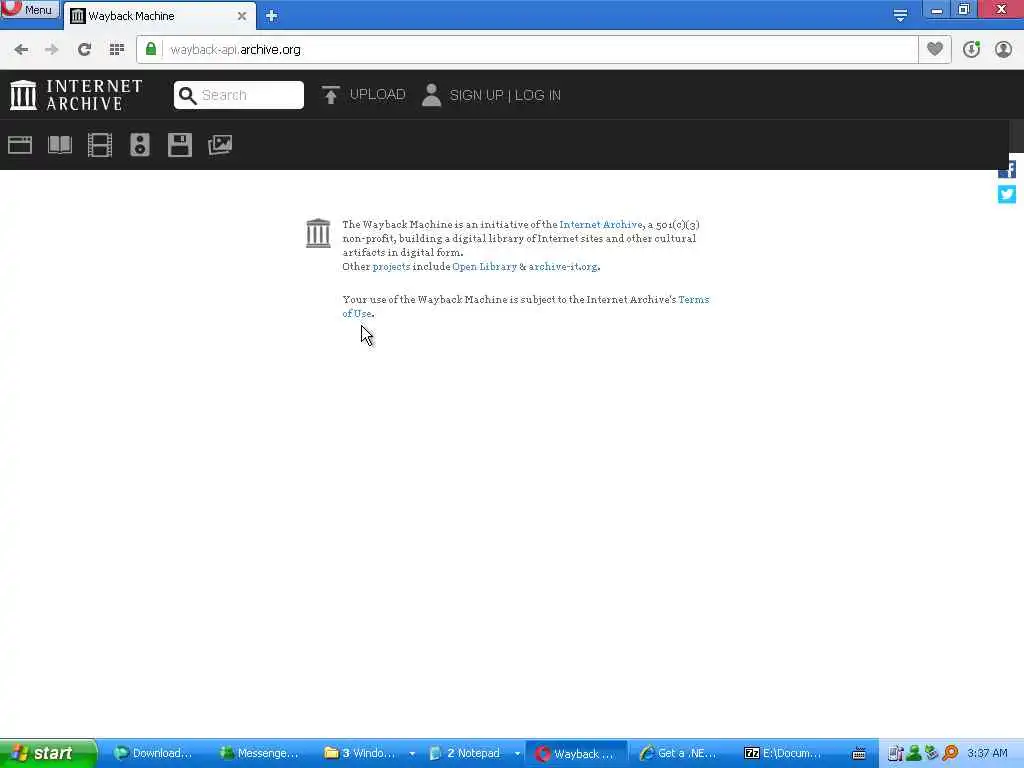Click the magnifier tray icon
1024x768 pixels.
950,753
